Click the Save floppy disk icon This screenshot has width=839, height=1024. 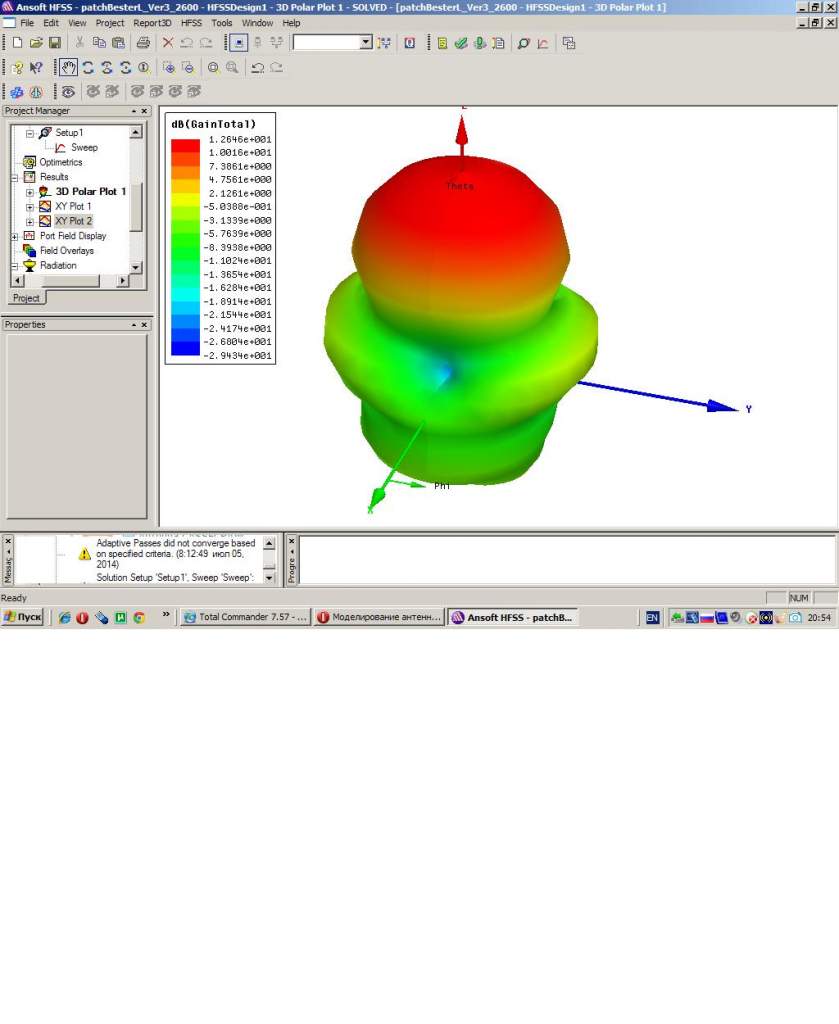pos(55,43)
